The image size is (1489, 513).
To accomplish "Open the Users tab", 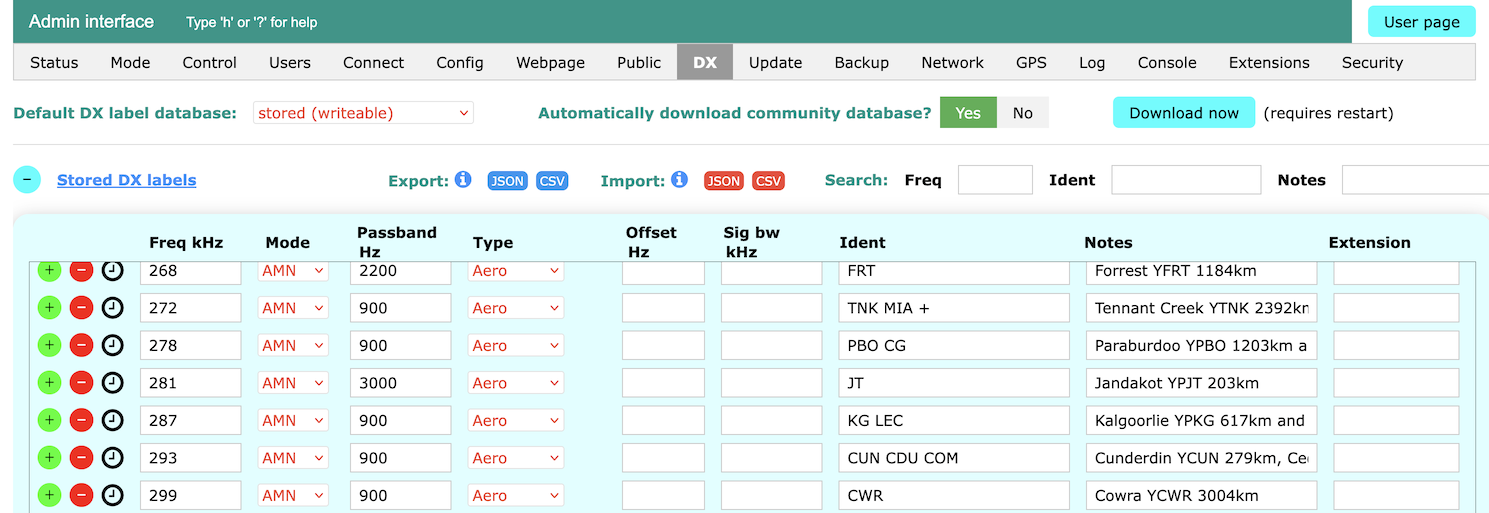I will [289, 62].
